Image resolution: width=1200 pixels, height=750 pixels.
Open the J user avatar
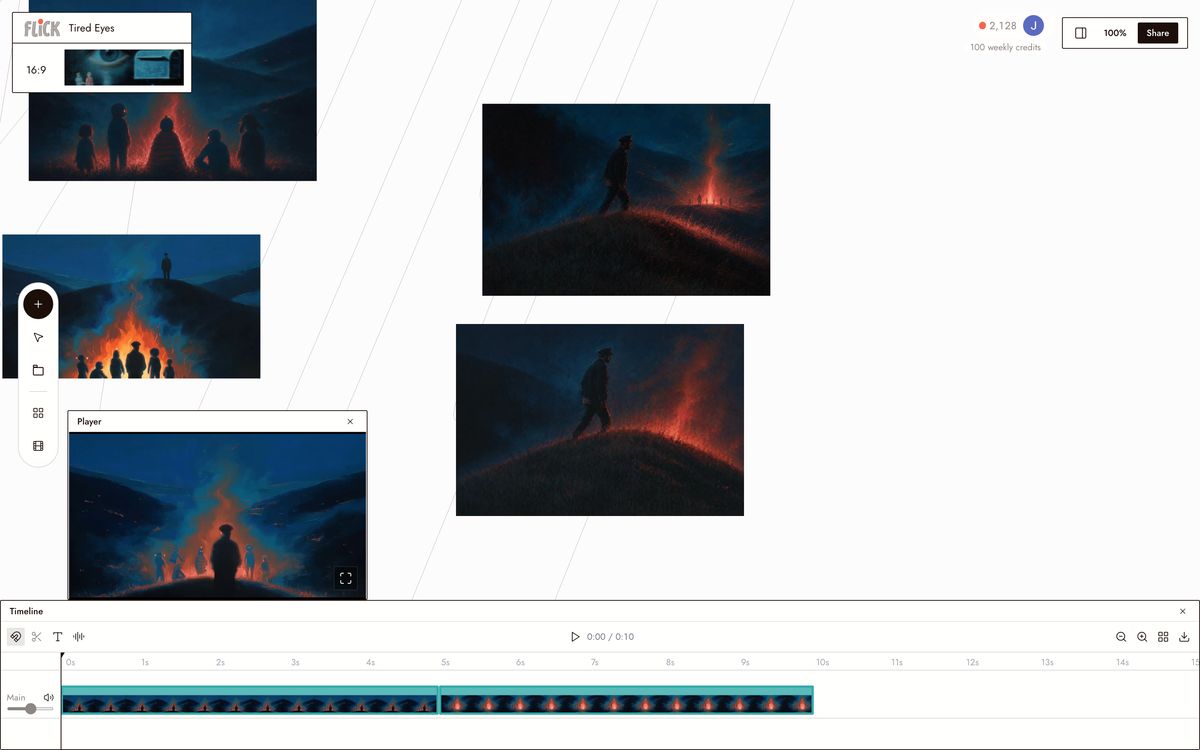1033,26
